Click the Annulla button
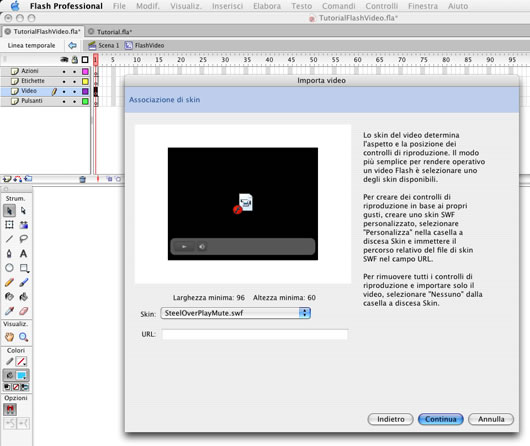The width and height of the screenshot is (530, 446). point(491,419)
